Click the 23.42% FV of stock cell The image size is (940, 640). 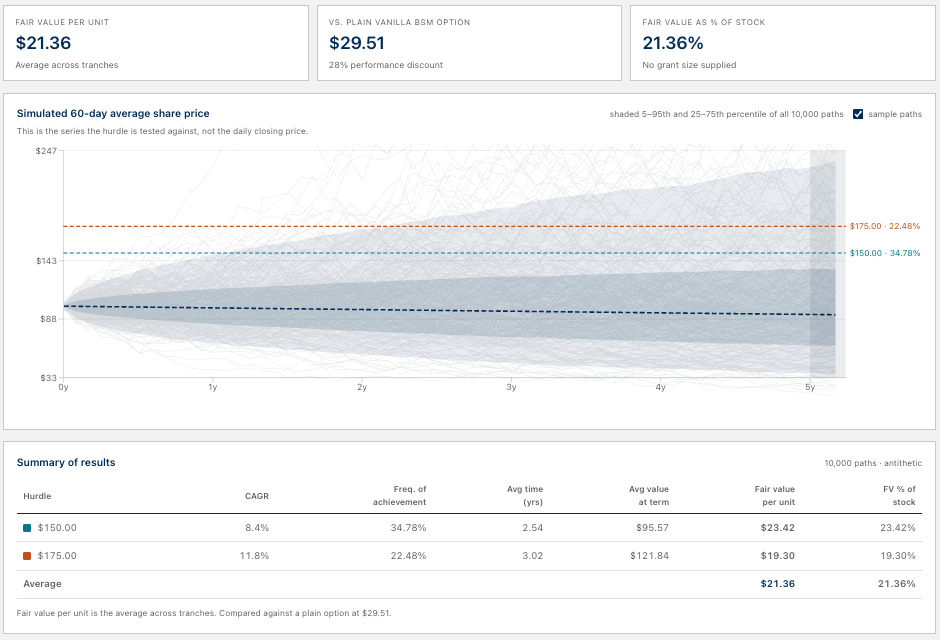(897, 528)
